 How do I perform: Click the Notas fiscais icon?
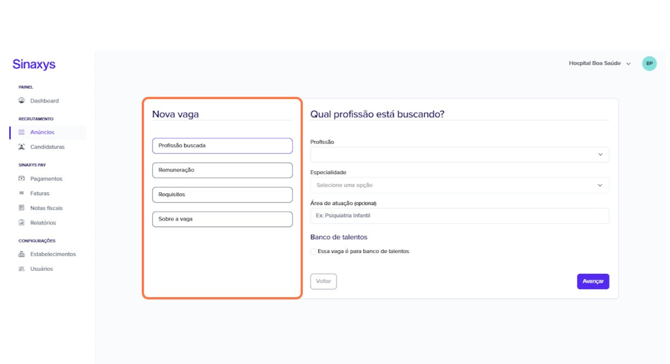[x=21, y=208]
